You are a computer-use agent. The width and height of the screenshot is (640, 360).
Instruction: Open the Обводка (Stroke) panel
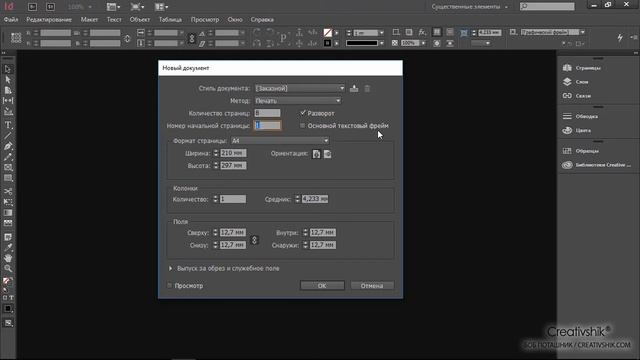click(x=580, y=116)
